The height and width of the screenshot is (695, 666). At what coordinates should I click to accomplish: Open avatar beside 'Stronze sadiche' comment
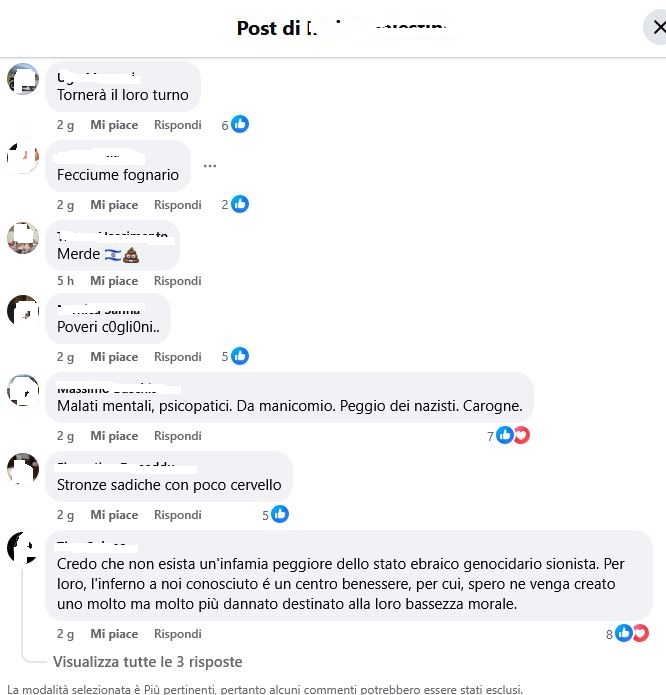pos(23,469)
